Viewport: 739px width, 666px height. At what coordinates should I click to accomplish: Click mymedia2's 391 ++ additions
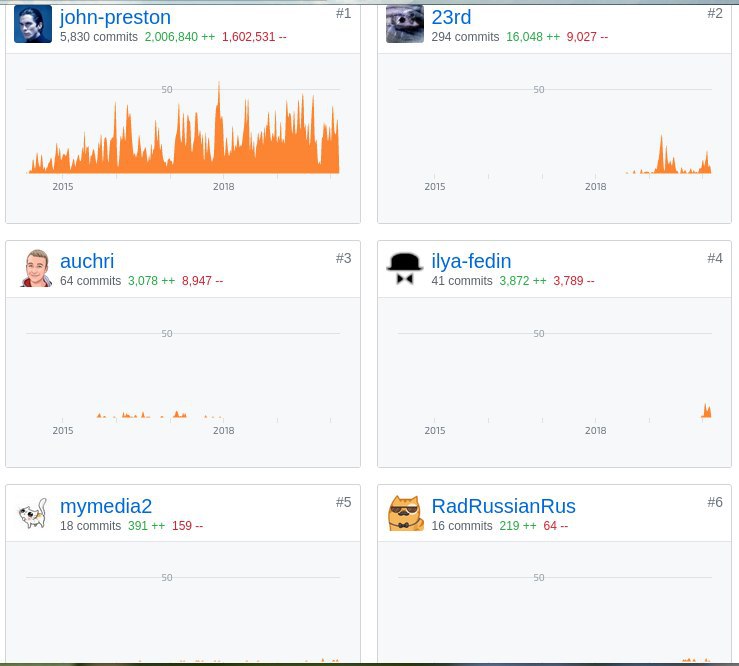(x=147, y=526)
